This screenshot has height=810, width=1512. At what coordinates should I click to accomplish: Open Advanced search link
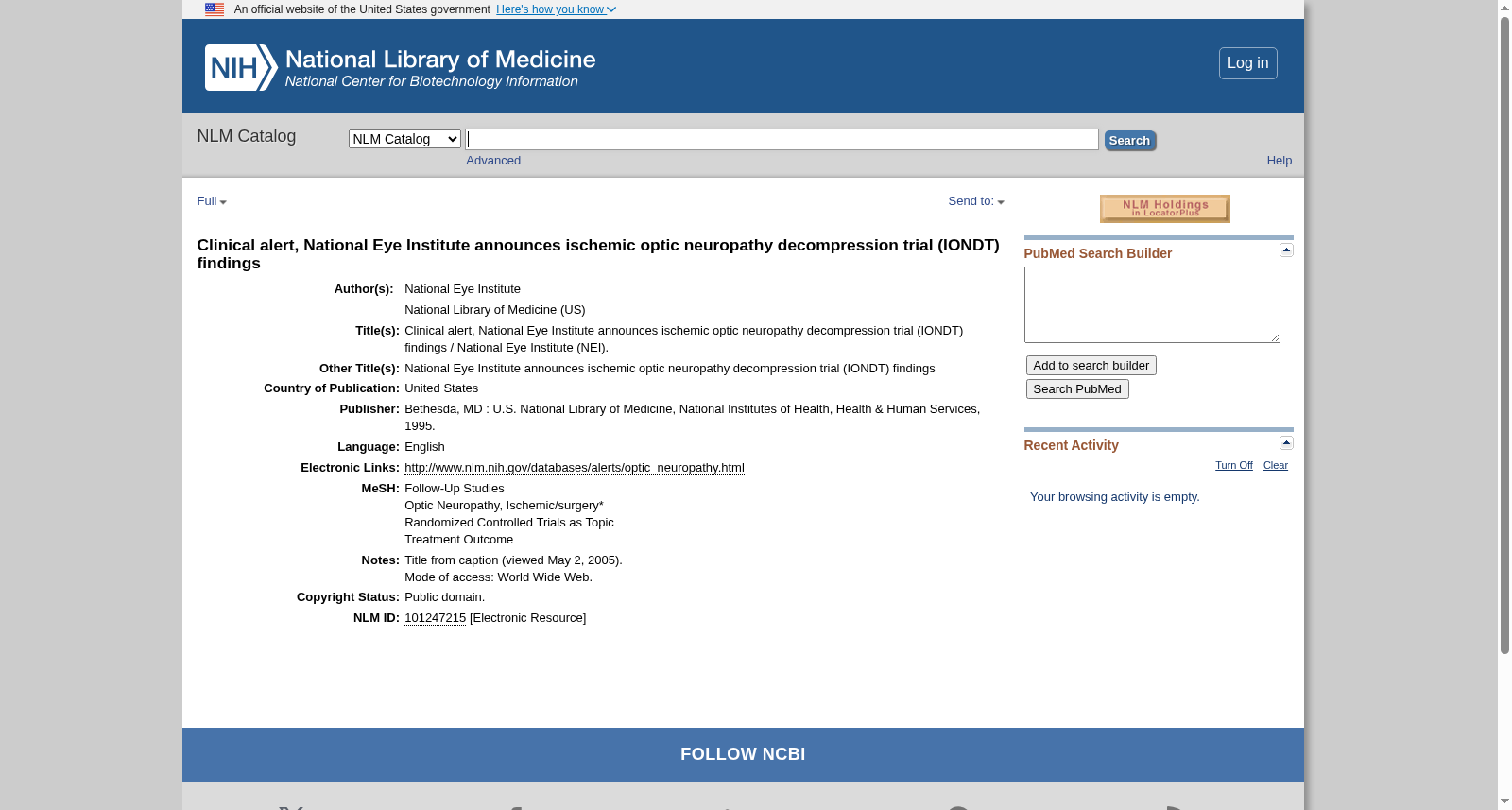(x=493, y=161)
